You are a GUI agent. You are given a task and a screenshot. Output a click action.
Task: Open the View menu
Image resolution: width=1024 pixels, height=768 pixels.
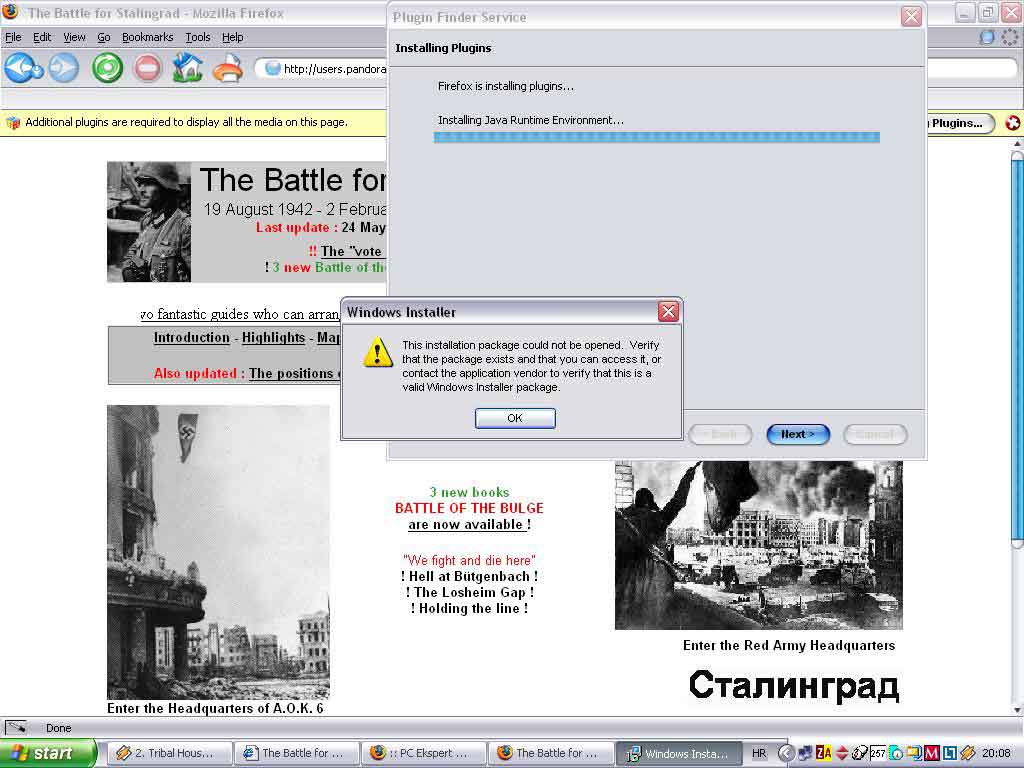pos(74,37)
